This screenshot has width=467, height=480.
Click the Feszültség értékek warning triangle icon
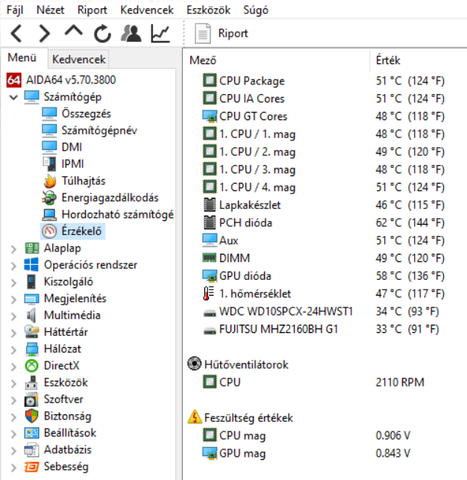(x=195, y=417)
